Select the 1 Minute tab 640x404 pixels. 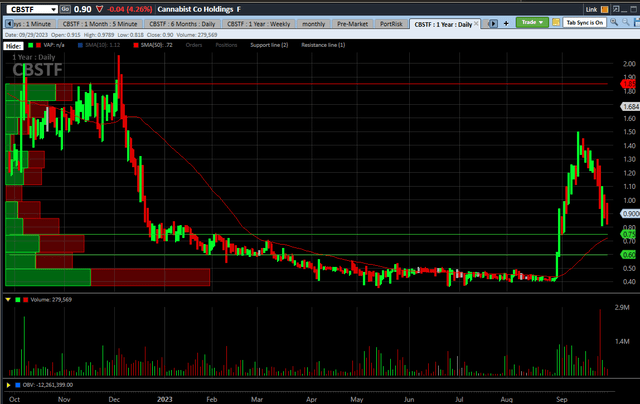34,24
